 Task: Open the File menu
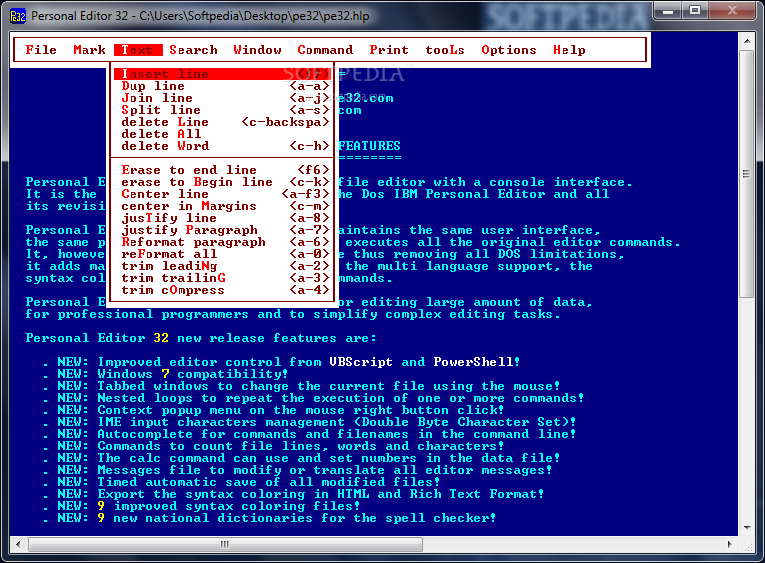[x=41, y=50]
